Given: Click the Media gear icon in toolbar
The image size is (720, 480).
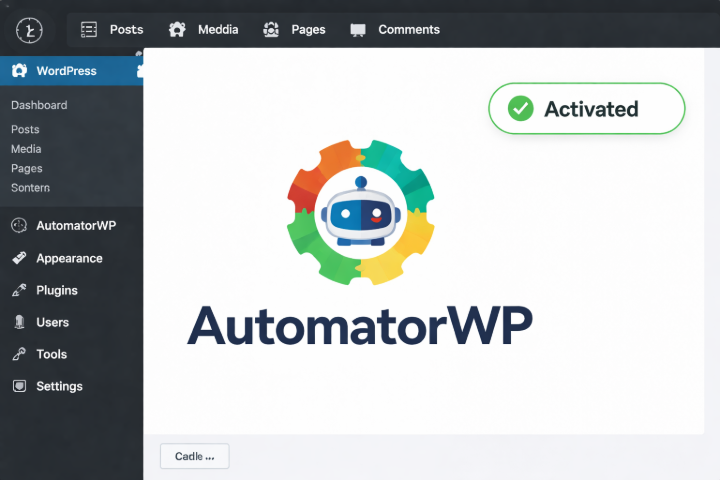Looking at the screenshot, I should tap(177, 29).
